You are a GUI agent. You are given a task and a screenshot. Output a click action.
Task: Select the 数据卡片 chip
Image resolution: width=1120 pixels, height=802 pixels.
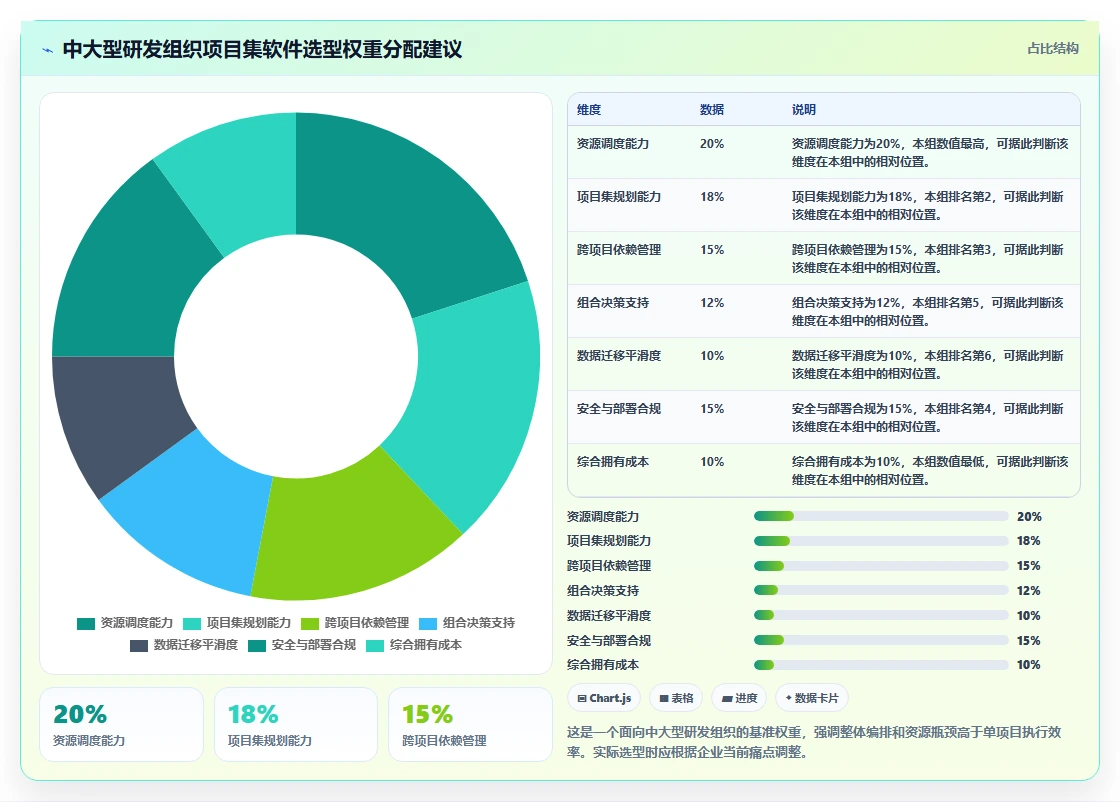tap(812, 698)
